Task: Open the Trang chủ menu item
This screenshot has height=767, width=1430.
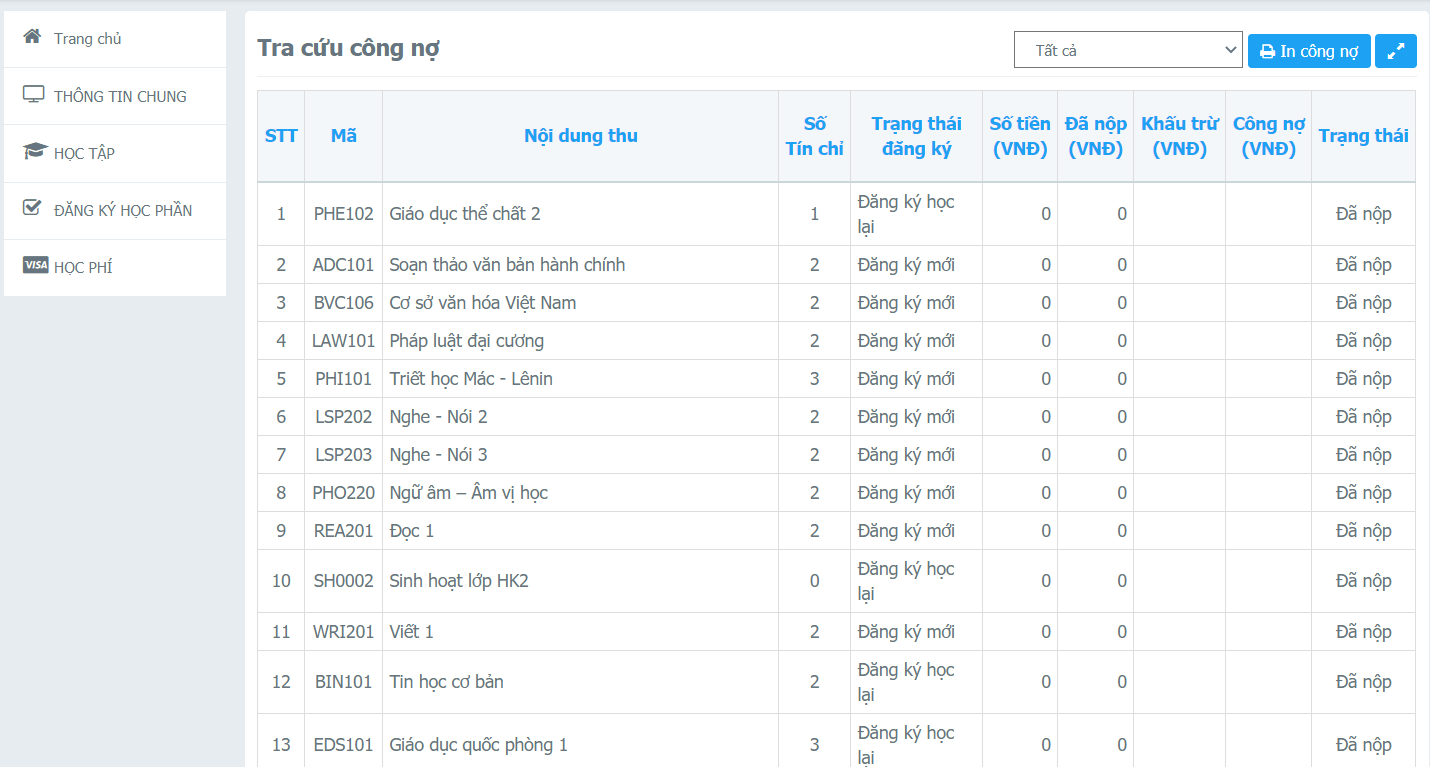Action: pyautogui.click(x=88, y=39)
